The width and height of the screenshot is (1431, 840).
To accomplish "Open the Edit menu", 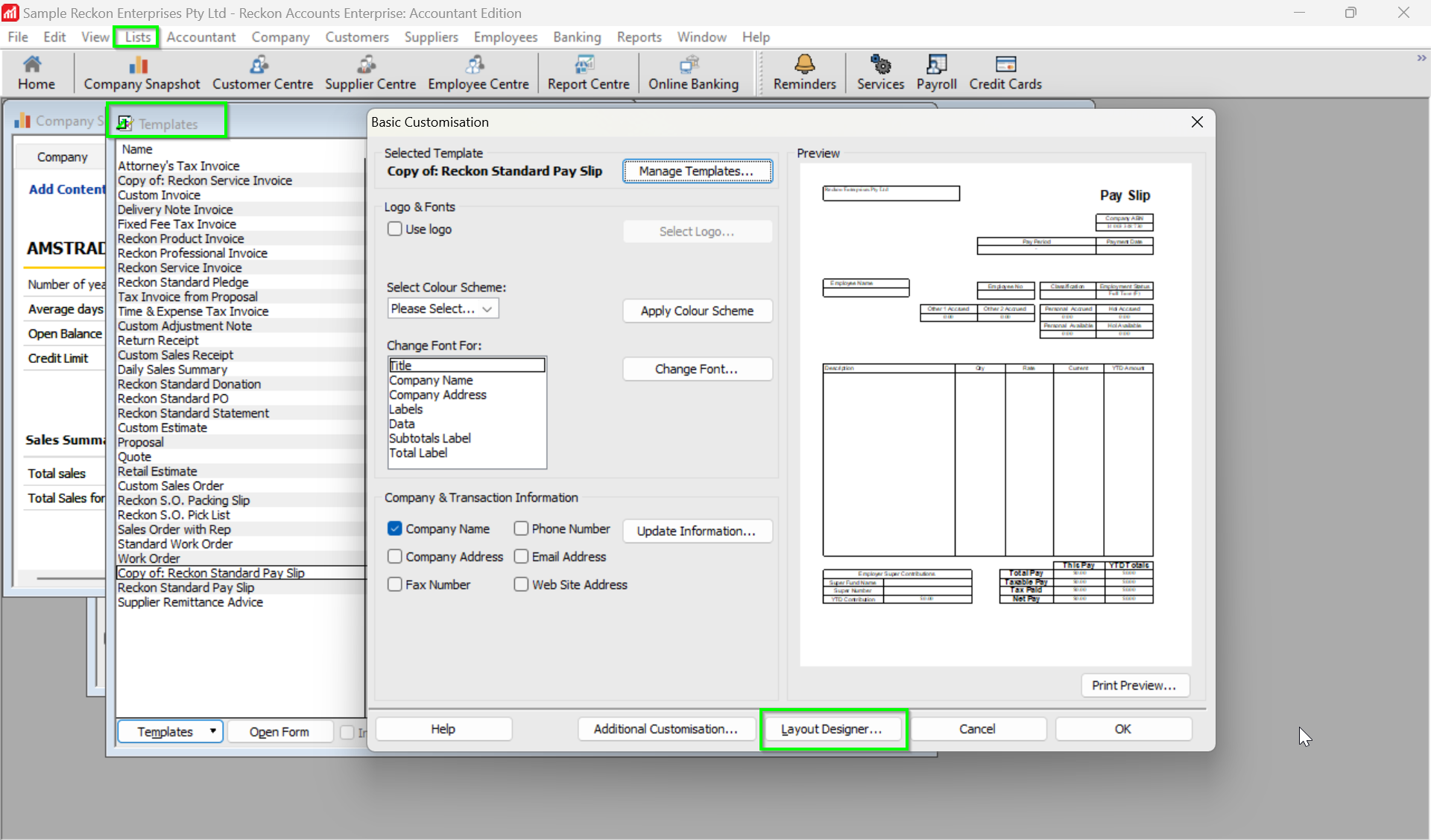I will coord(54,37).
